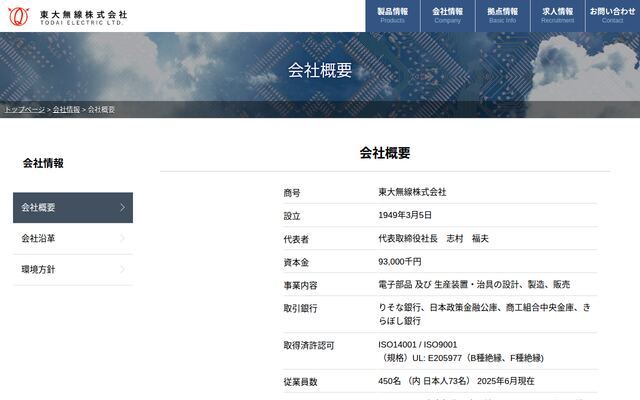
Task: Click the Todai Electric red logo icon
Action: pos(19,17)
